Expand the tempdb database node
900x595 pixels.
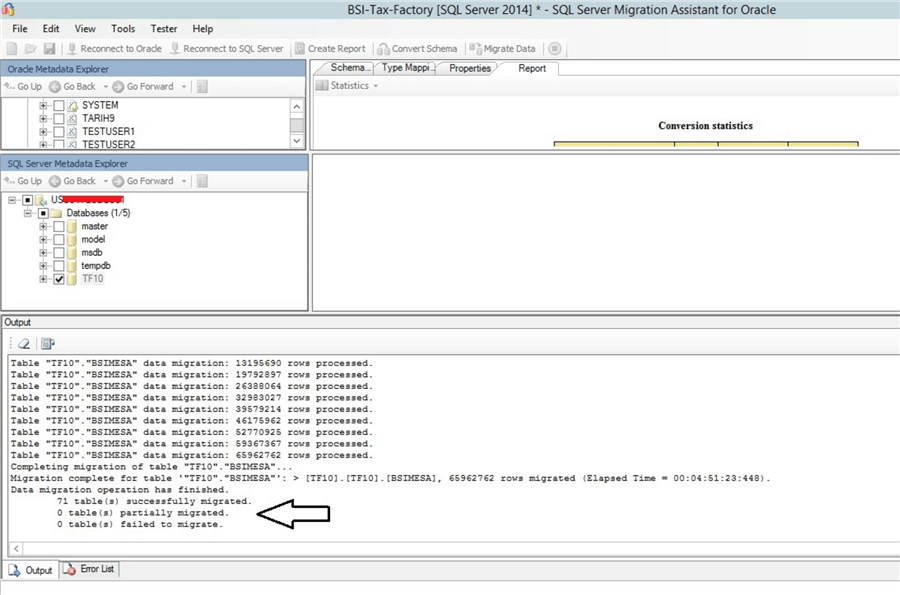tap(42, 265)
